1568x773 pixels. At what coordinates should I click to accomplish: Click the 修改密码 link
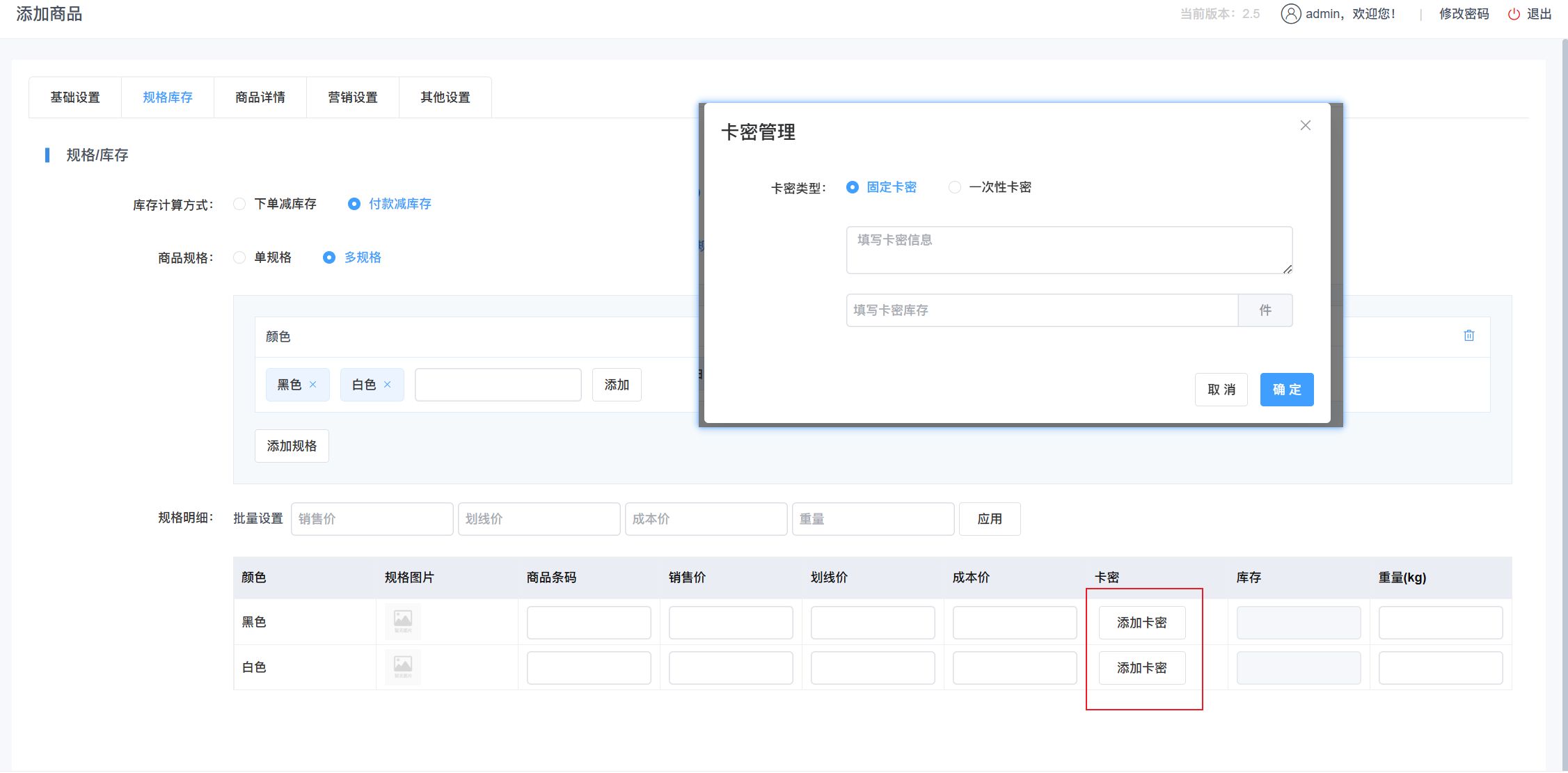click(1464, 14)
